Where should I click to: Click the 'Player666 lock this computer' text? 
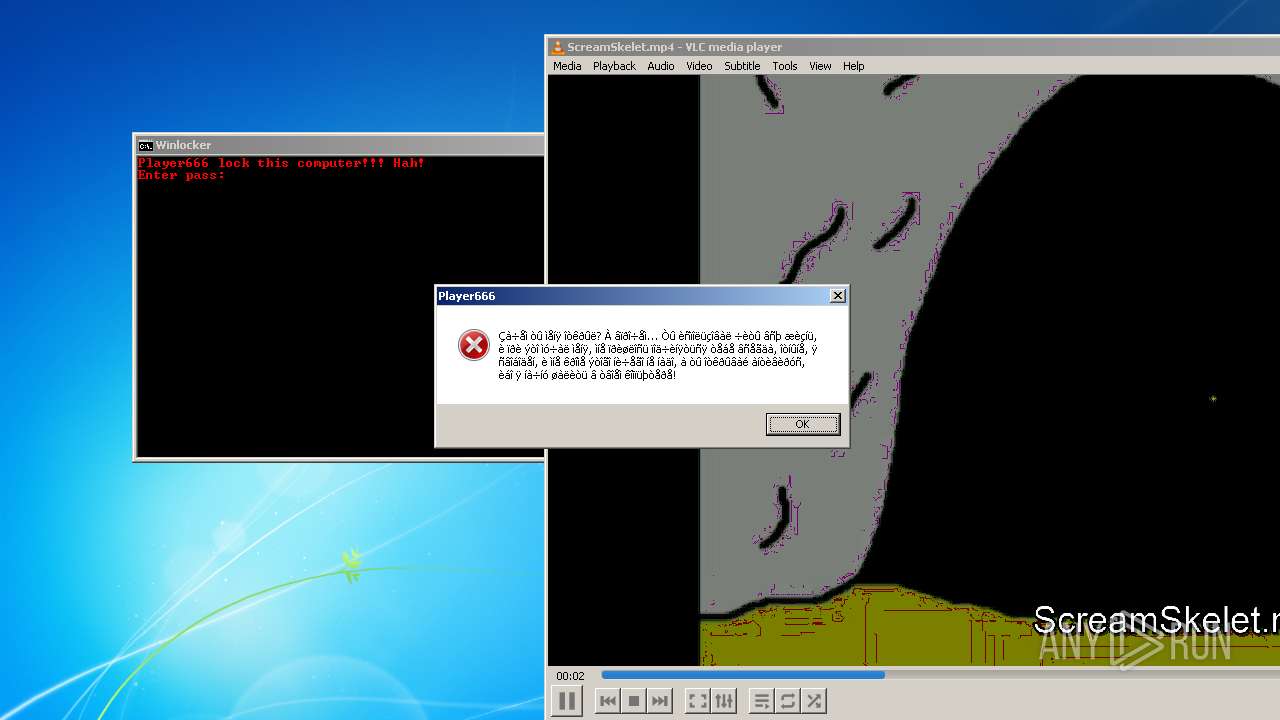(281, 163)
